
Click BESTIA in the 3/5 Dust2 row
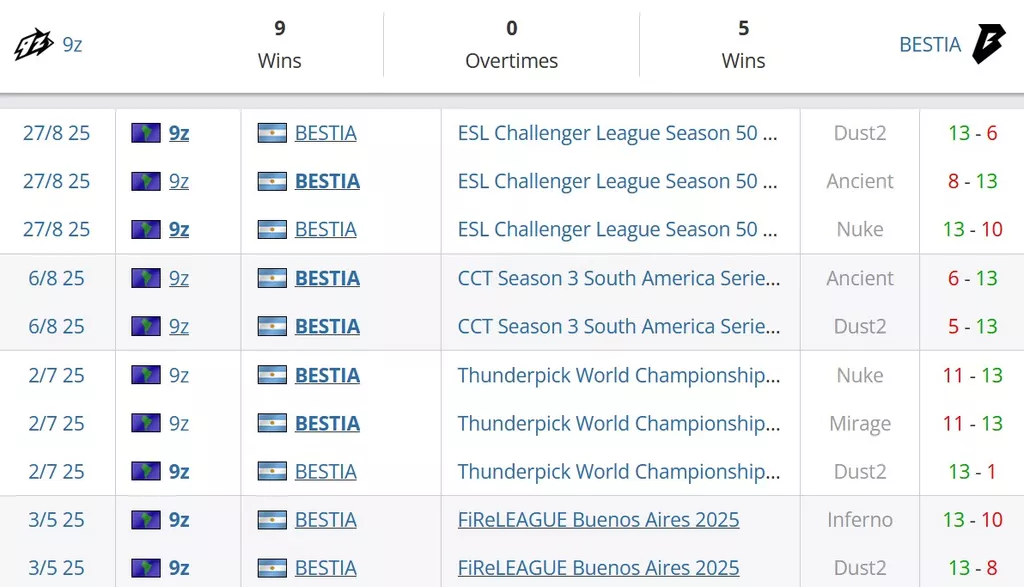tap(325, 568)
